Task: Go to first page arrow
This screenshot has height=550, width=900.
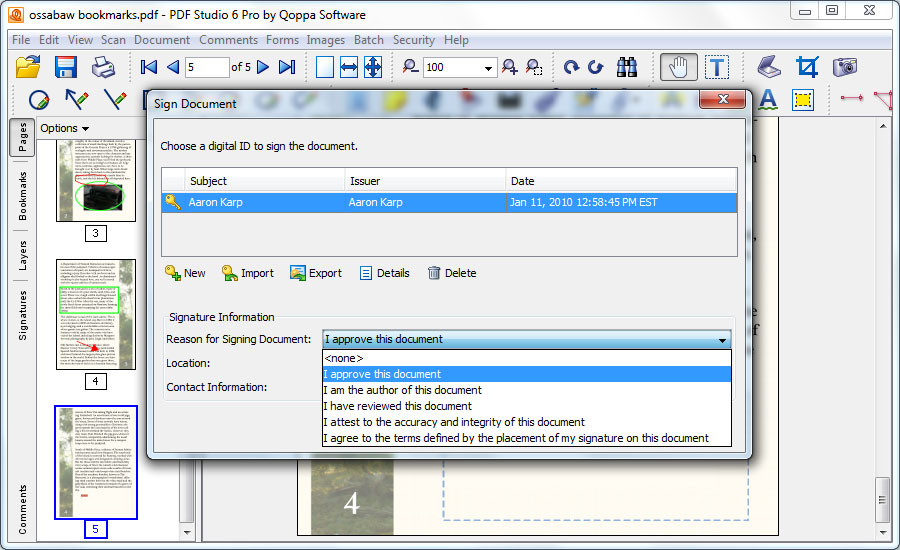Action: pyautogui.click(x=149, y=67)
